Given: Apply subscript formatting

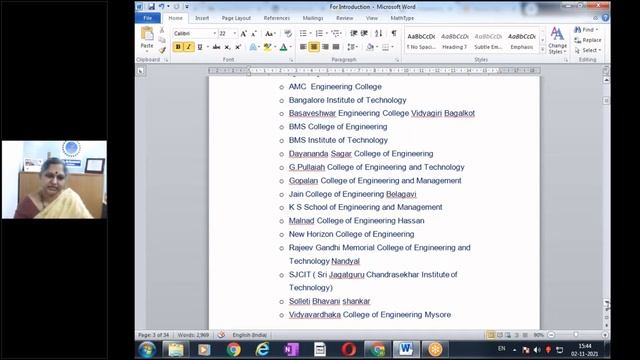Looking at the screenshot, I should [x=227, y=47].
